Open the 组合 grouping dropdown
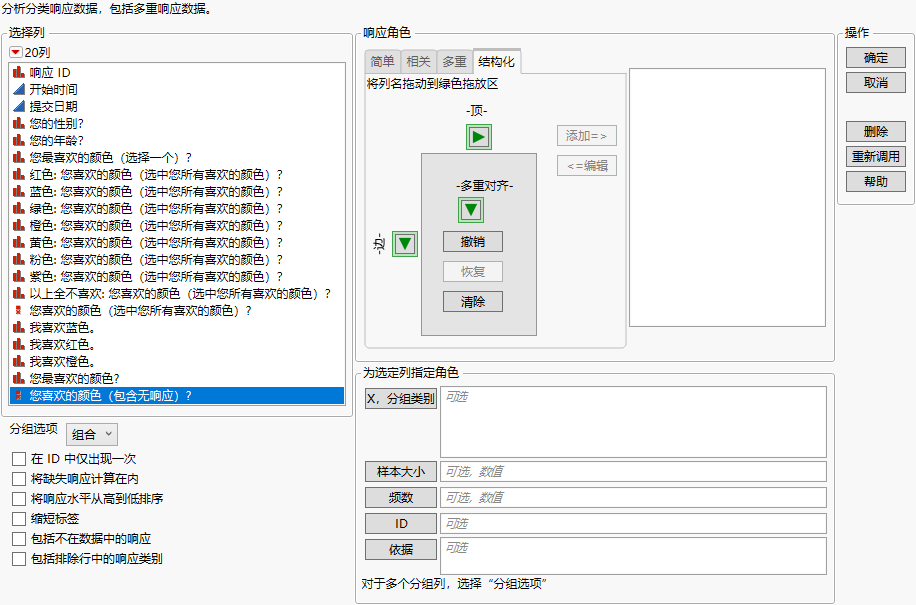Screen dimensions: 916x605 click(91, 434)
